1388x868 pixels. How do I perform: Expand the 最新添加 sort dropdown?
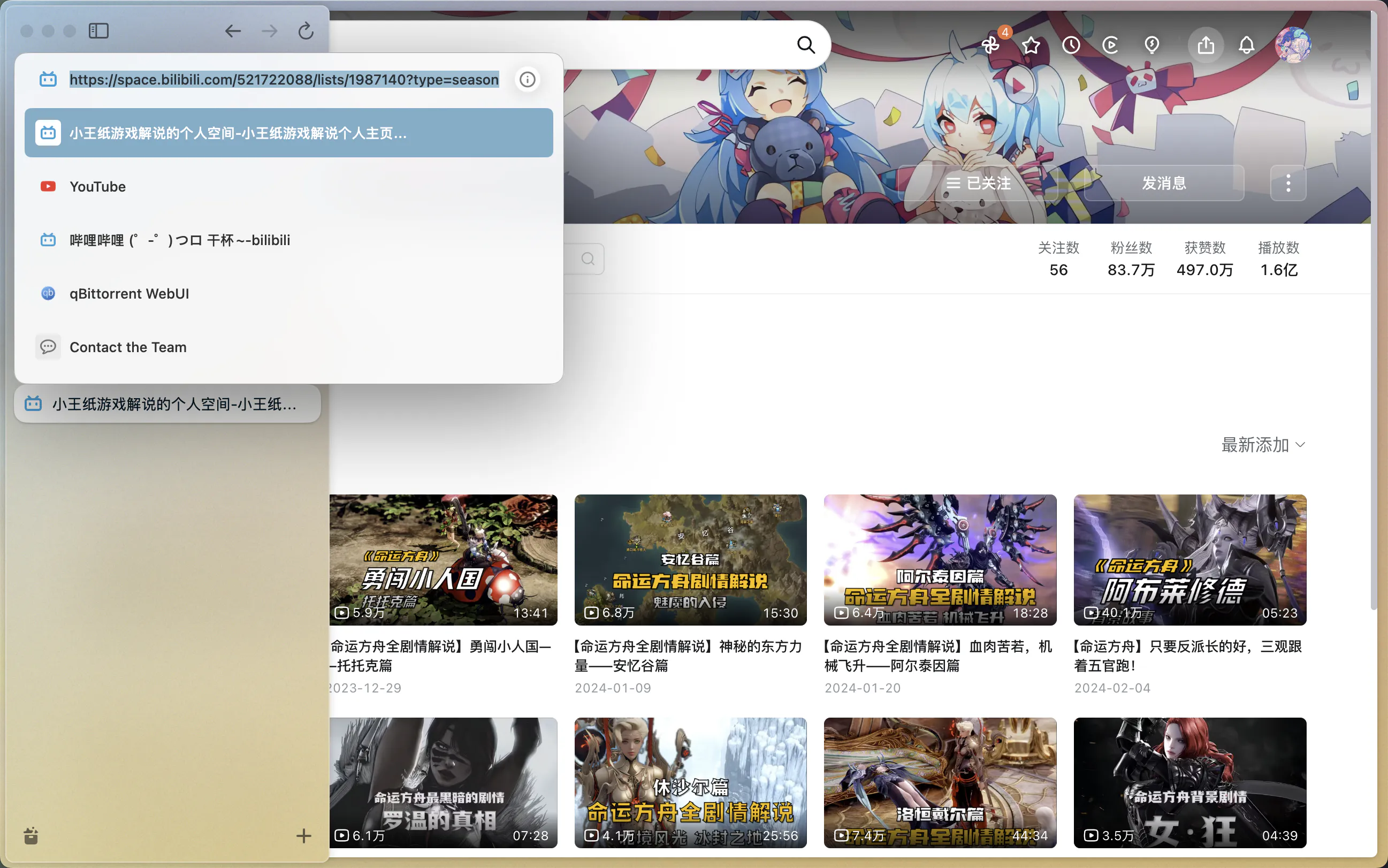[1263, 445]
